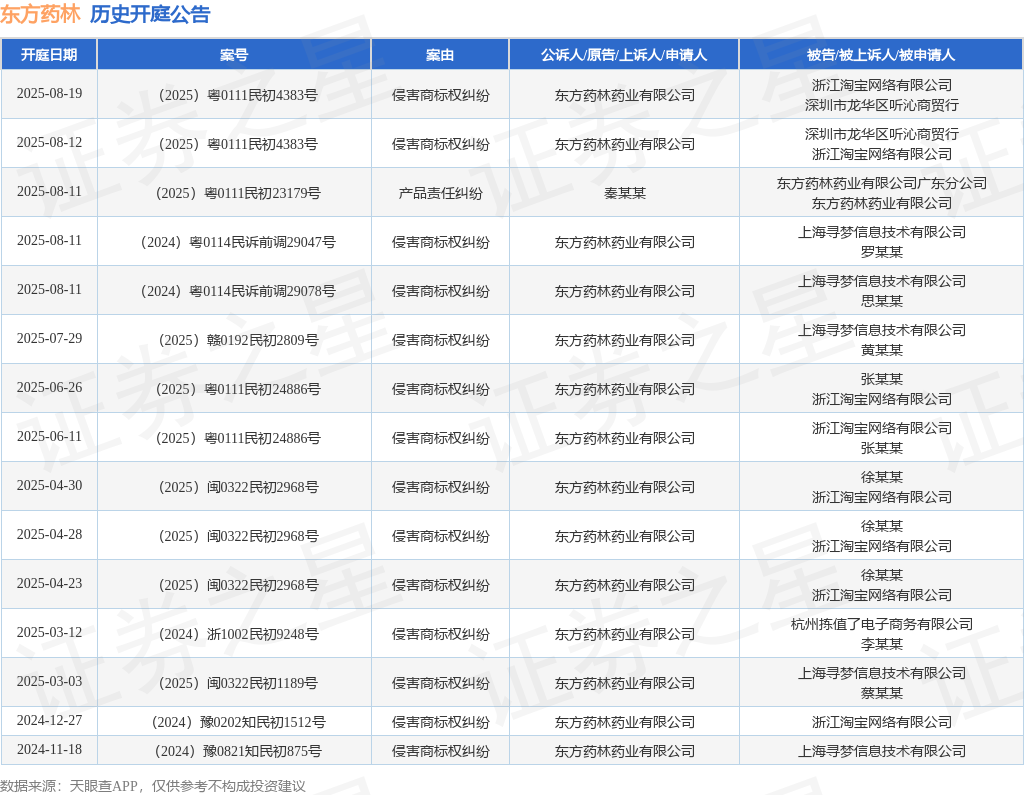Click defendant 罗某某
The image size is (1024, 795).
(x=882, y=252)
